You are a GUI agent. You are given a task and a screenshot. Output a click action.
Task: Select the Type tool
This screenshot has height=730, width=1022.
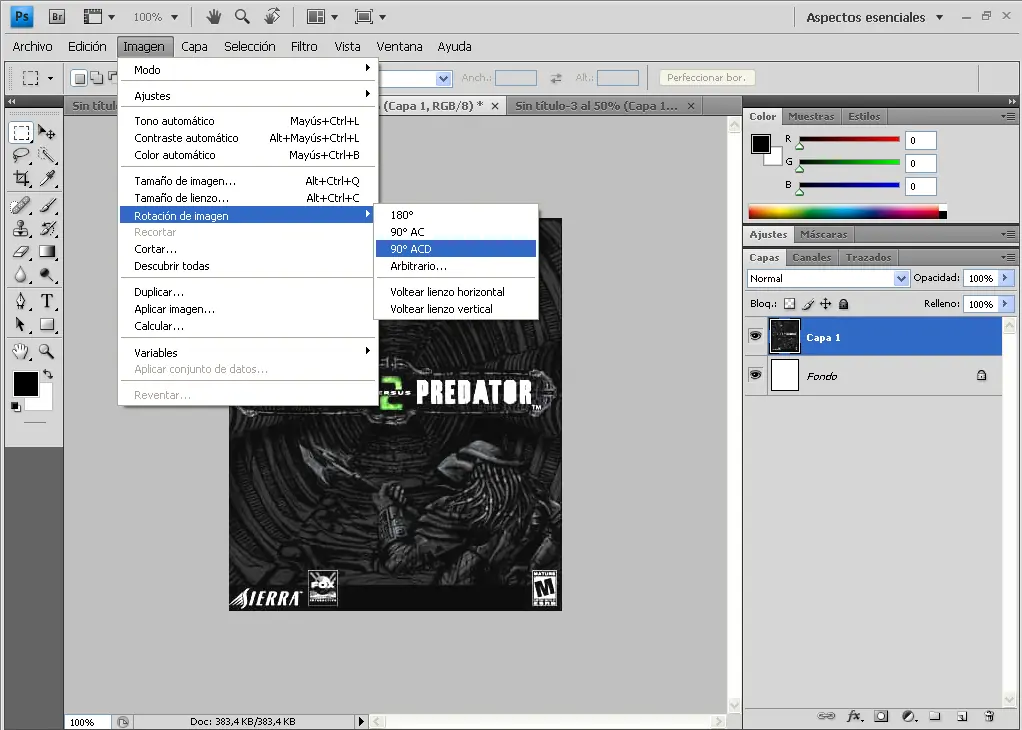point(46,301)
